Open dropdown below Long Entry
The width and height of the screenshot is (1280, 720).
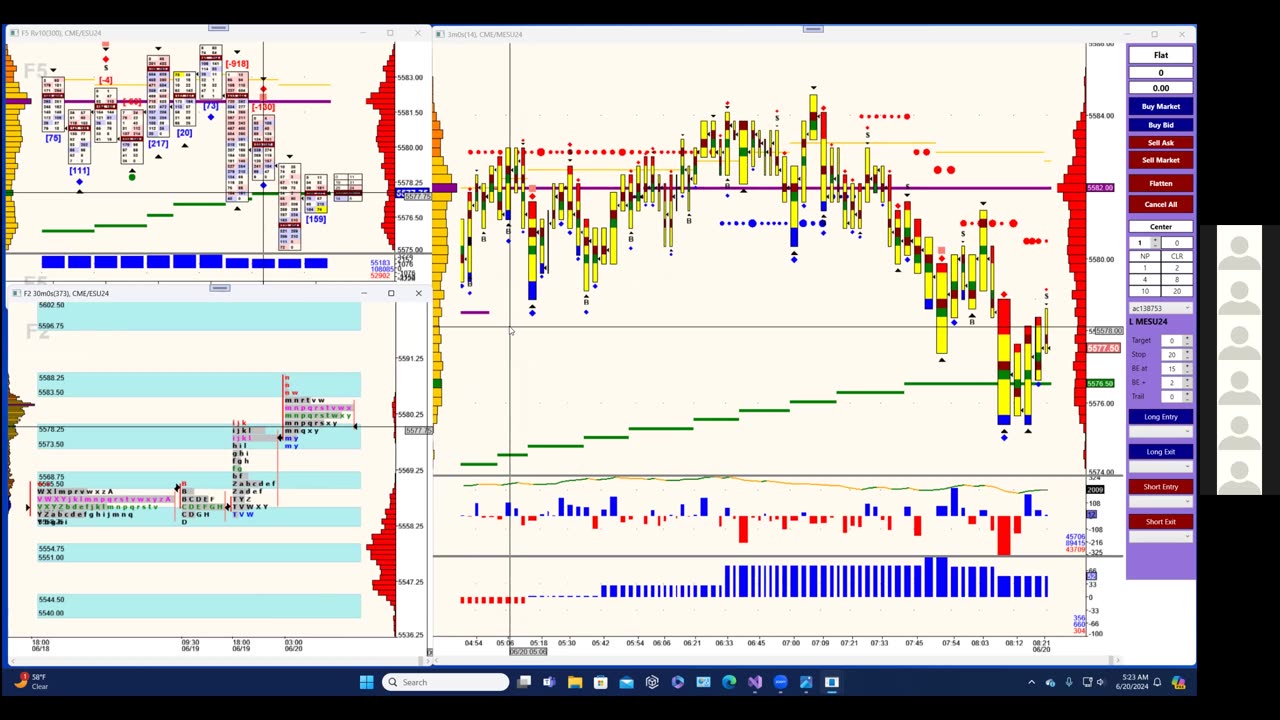pyautogui.click(x=1160, y=431)
